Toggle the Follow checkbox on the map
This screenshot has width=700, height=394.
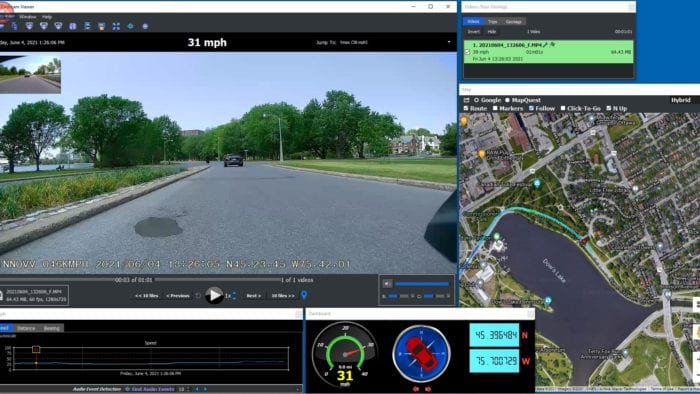(531, 108)
